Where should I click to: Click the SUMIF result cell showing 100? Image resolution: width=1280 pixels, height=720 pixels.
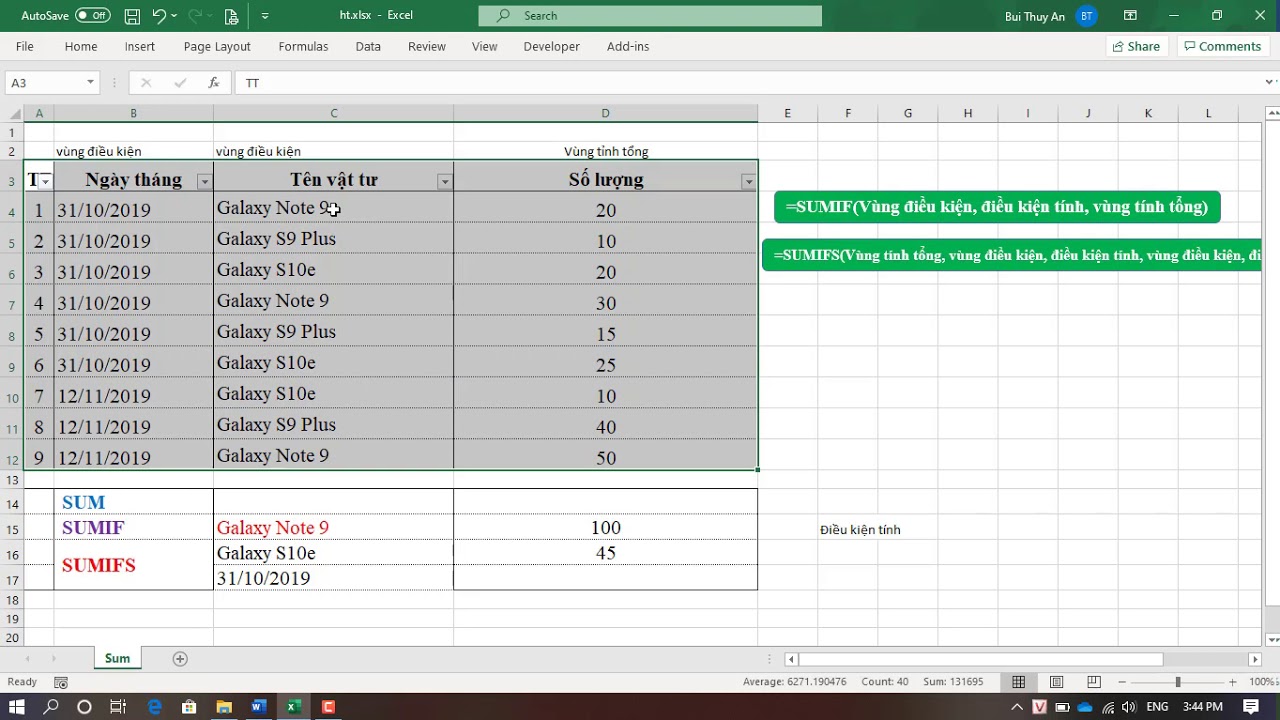click(x=605, y=528)
